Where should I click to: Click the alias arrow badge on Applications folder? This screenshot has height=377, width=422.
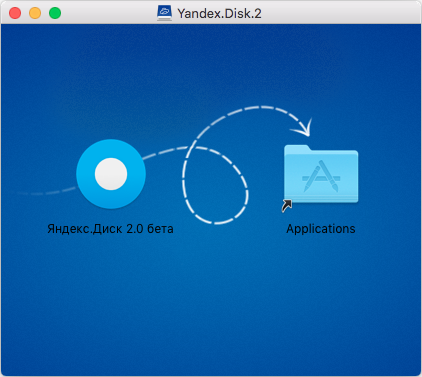click(287, 206)
